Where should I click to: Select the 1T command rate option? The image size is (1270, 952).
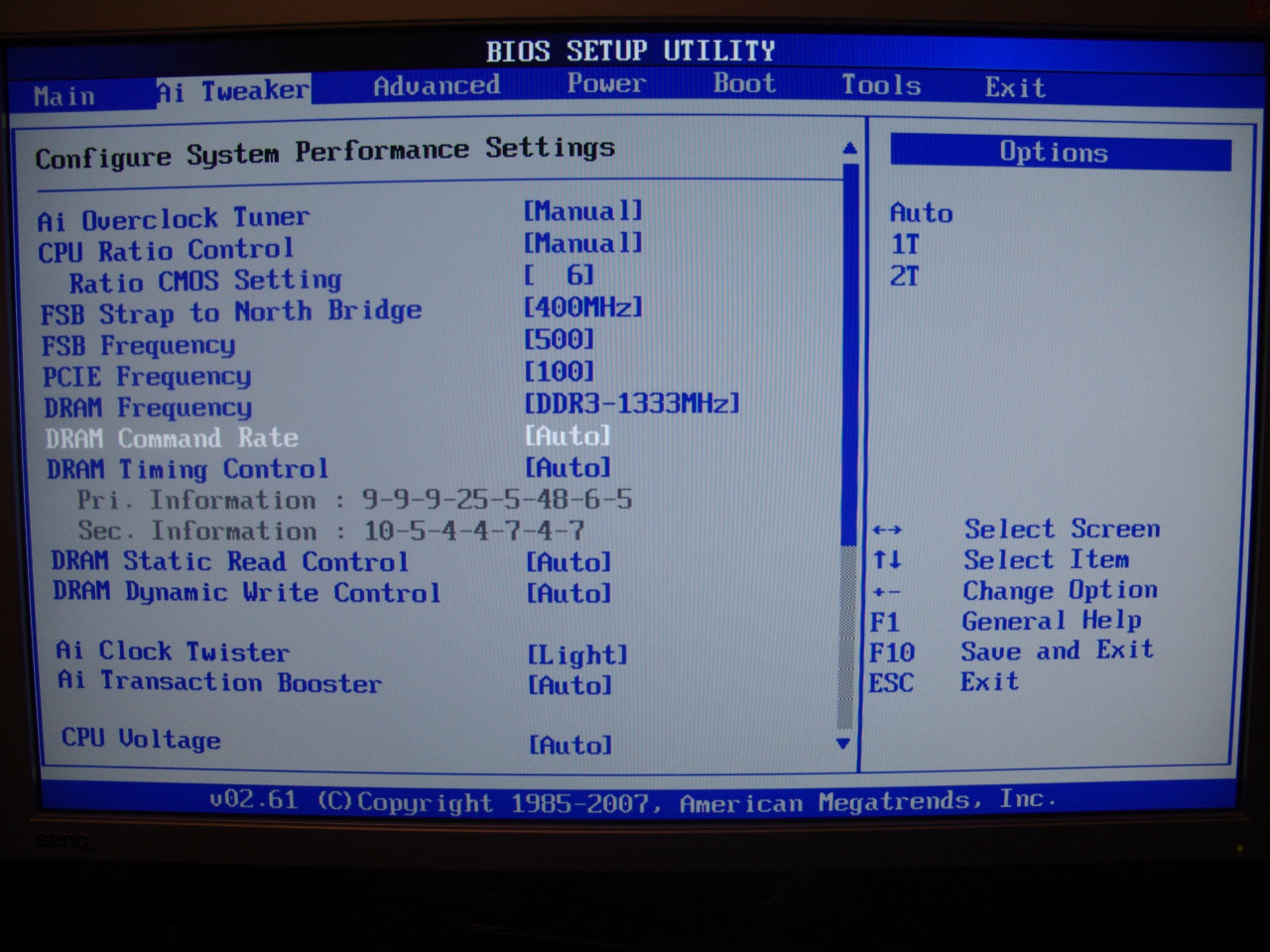905,244
